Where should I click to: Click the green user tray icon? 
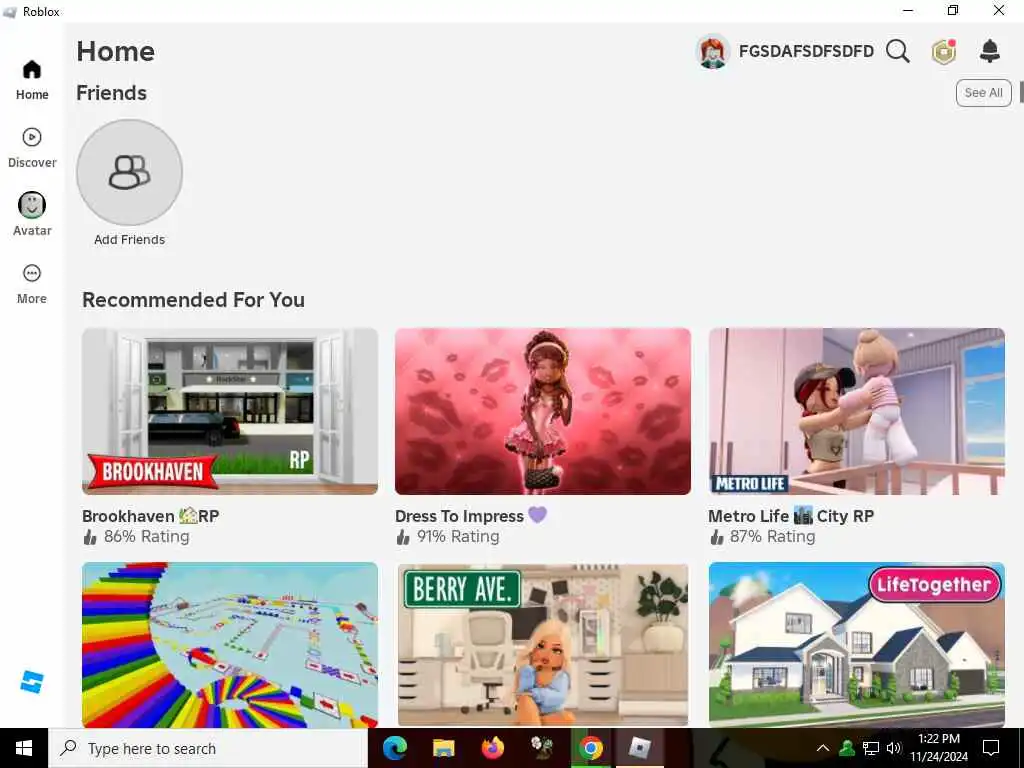pyautogui.click(x=847, y=748)
